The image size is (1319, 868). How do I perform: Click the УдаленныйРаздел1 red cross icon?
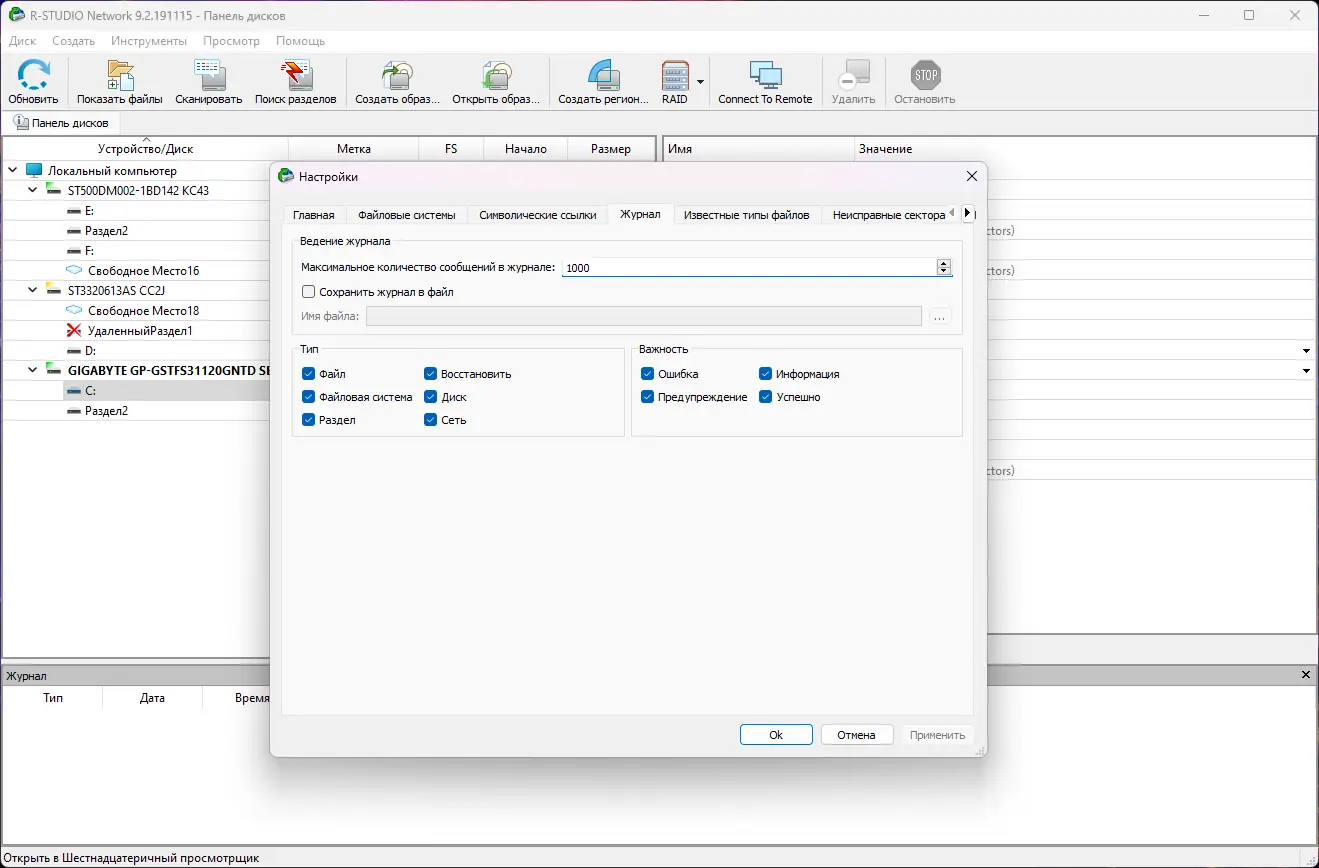click(x=73, y=330)
